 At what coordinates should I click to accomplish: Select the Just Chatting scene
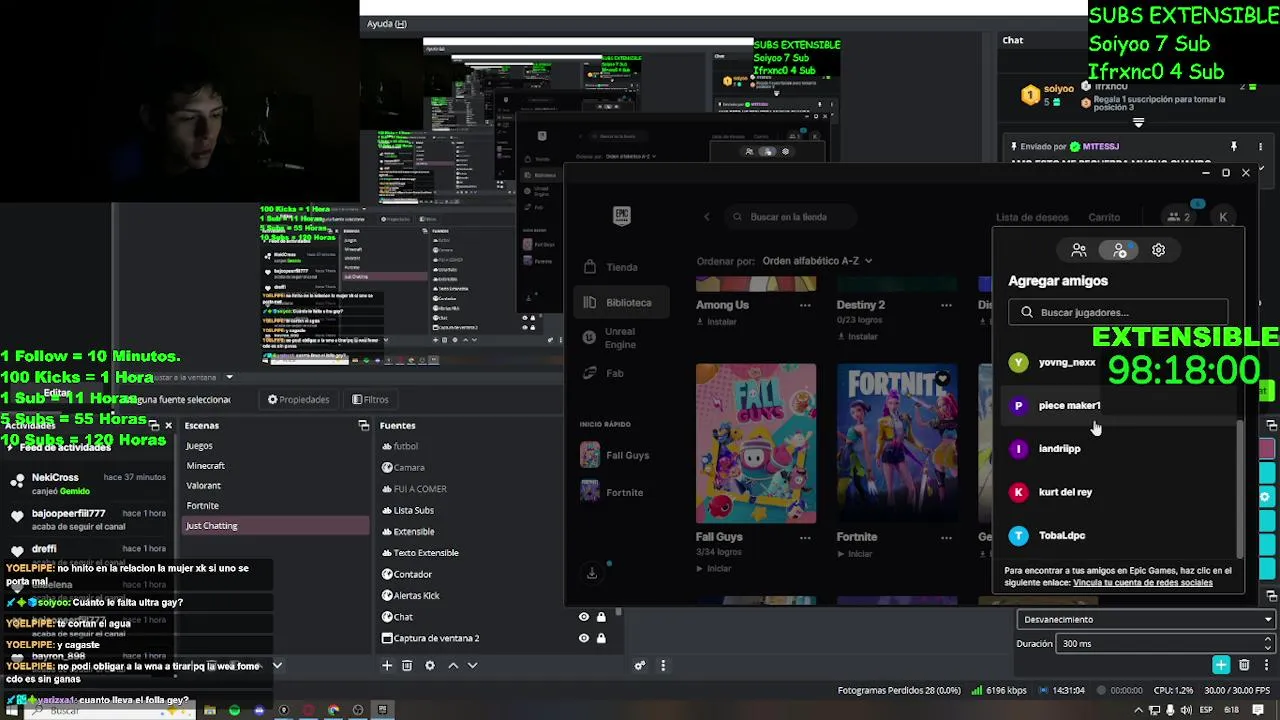tap(275, 525)
